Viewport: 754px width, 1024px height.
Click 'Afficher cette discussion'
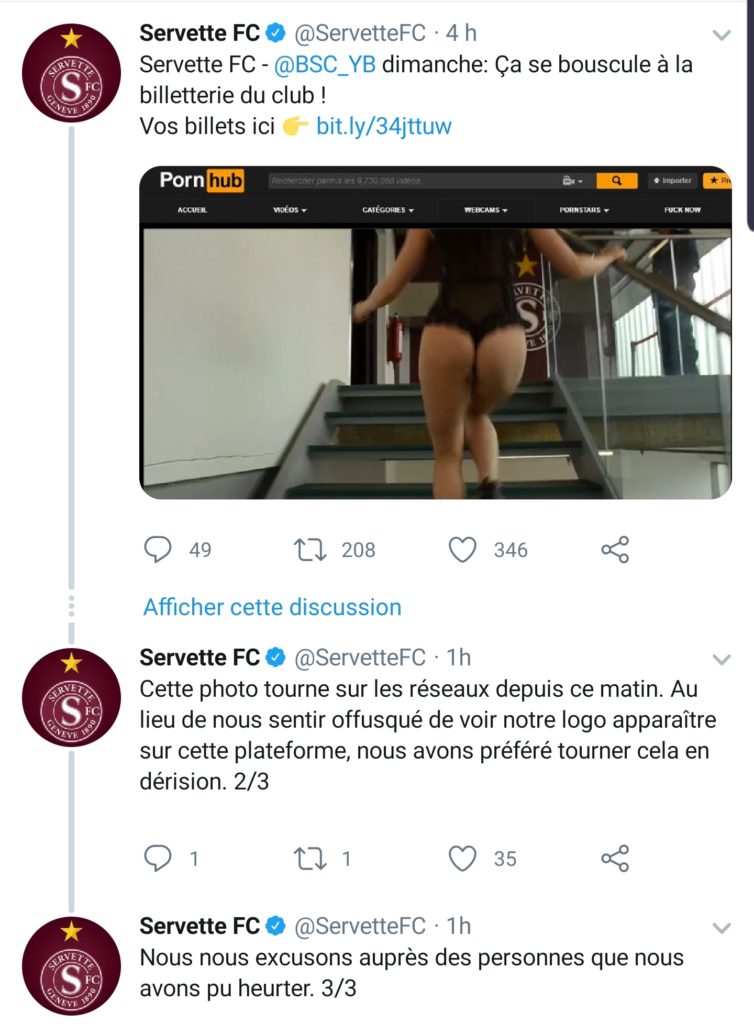pyautogui.click(x=272, y=607)
